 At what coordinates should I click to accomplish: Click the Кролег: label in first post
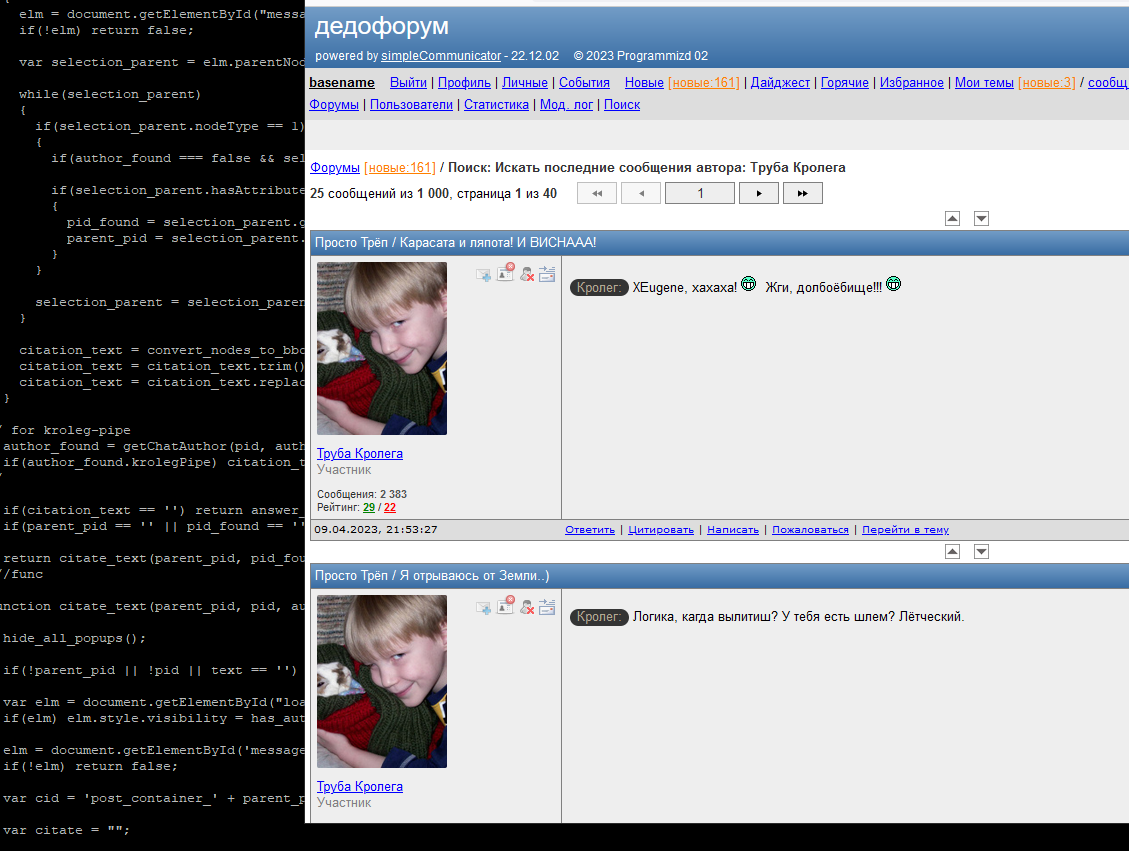(599, 287)
